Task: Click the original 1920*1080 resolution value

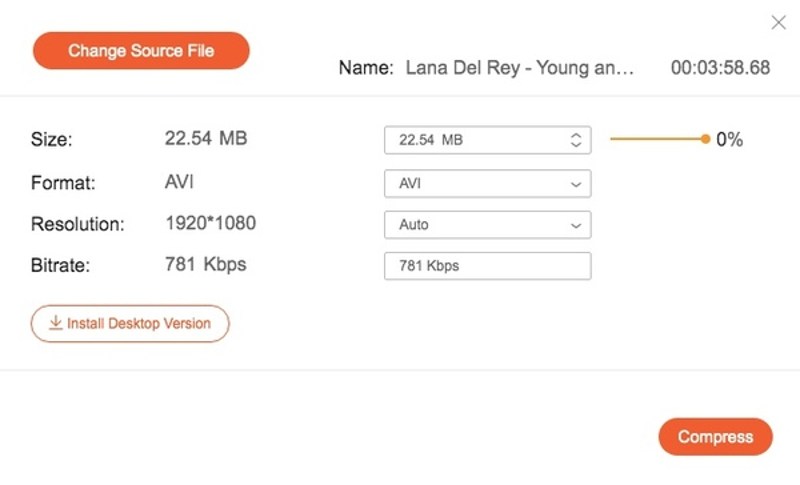Action: point(210,224)
